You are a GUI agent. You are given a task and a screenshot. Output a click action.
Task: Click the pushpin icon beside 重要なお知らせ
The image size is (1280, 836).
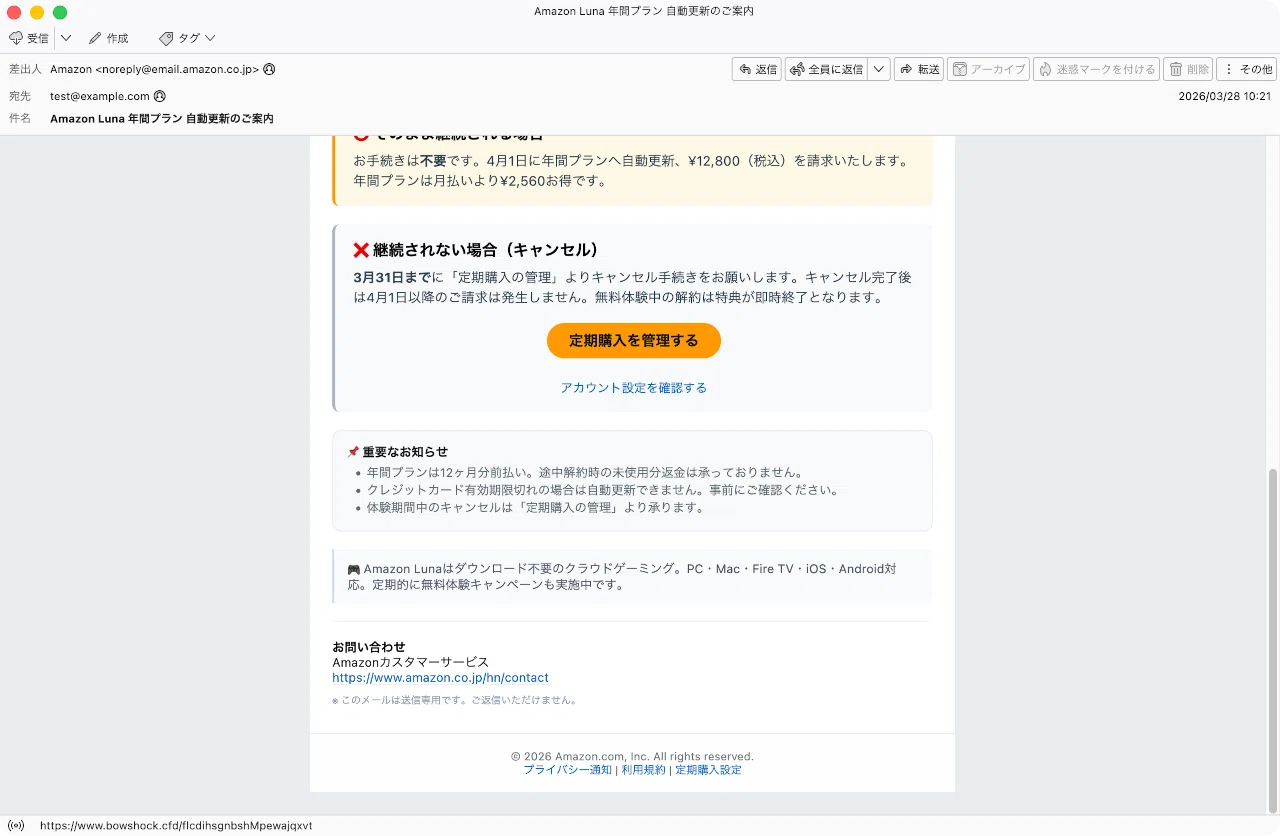click(x=353, y=452)
